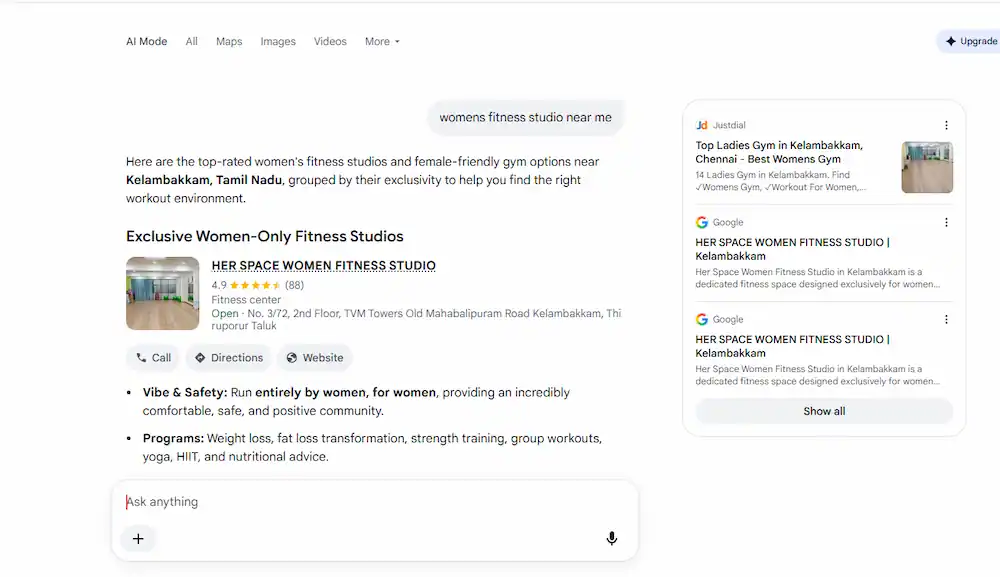This screenshot has width=1000, height=577.
Task: Open options menu for first Google result
Action: [946, 222]
